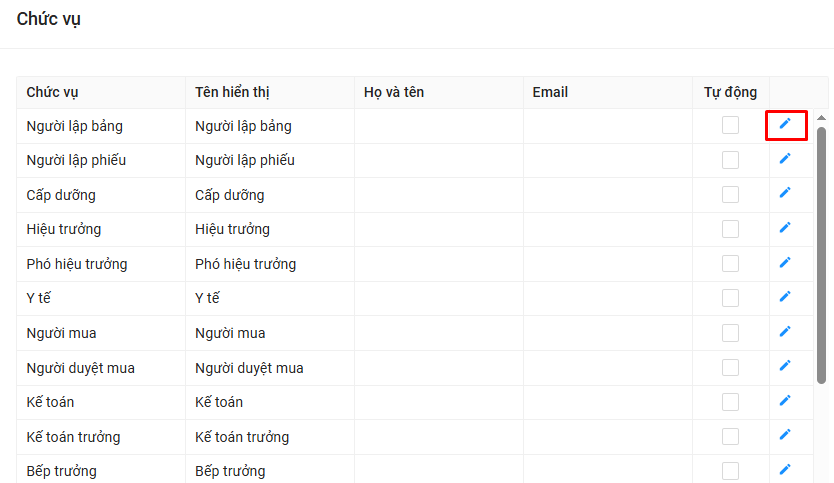Image resolution: width=834 pixels, height=483 pixels.
Task: Click the scrollbar up arrow
Action: (x=821, y=116)
